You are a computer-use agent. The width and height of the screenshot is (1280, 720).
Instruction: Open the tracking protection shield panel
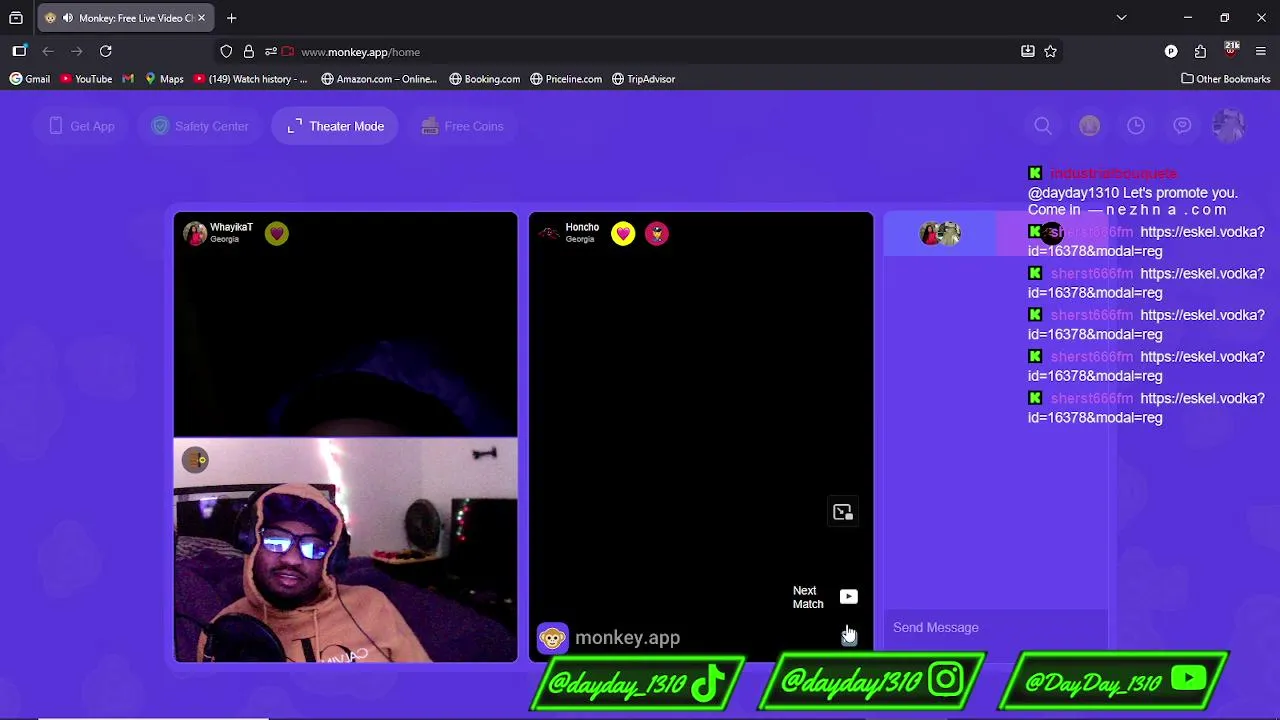(226, 52)
